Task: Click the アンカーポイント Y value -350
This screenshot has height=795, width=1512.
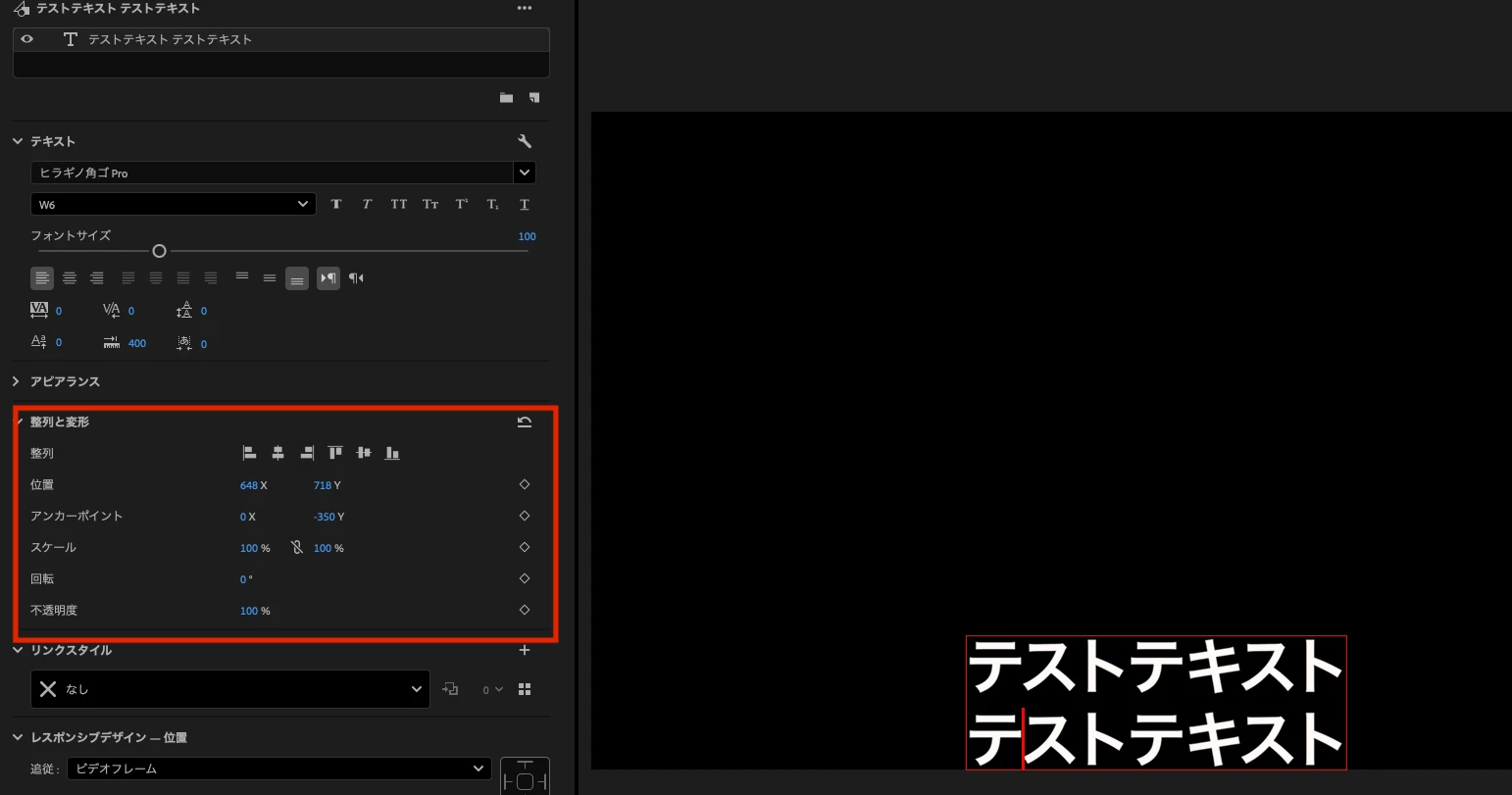Action: coord(325,517)
